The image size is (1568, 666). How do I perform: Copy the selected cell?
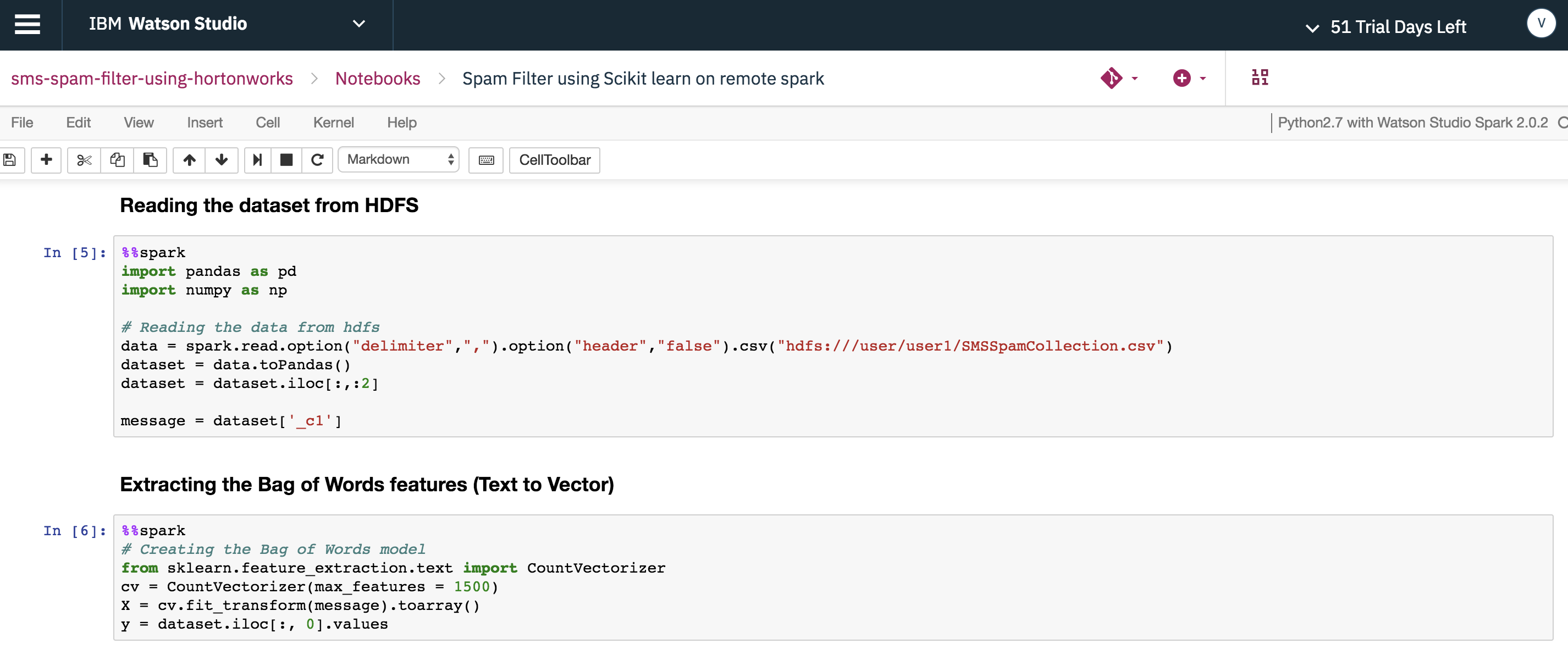pyautogui.click(x=117, y=160)
